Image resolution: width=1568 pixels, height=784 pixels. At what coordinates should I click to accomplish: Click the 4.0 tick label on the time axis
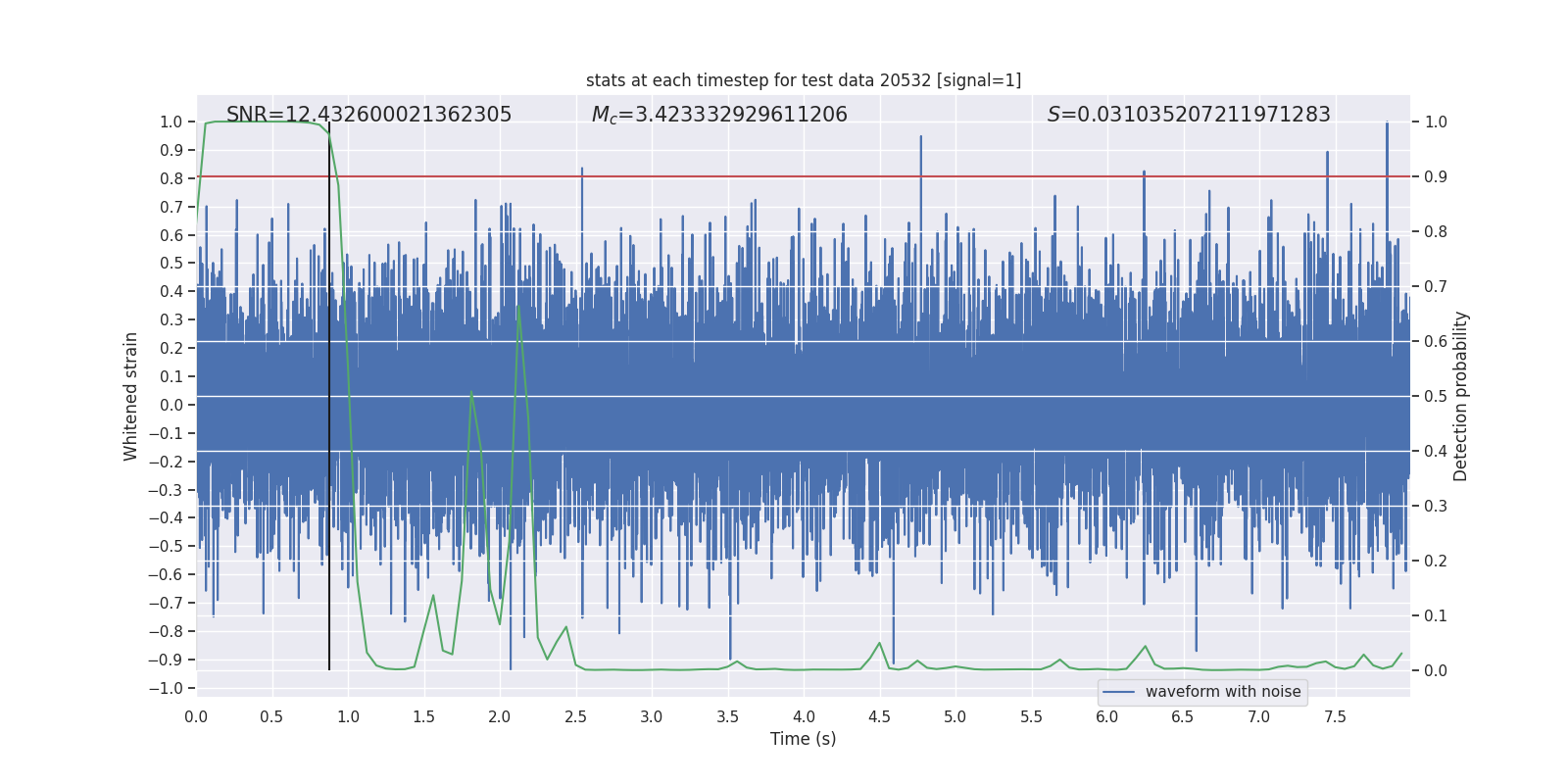804,717
